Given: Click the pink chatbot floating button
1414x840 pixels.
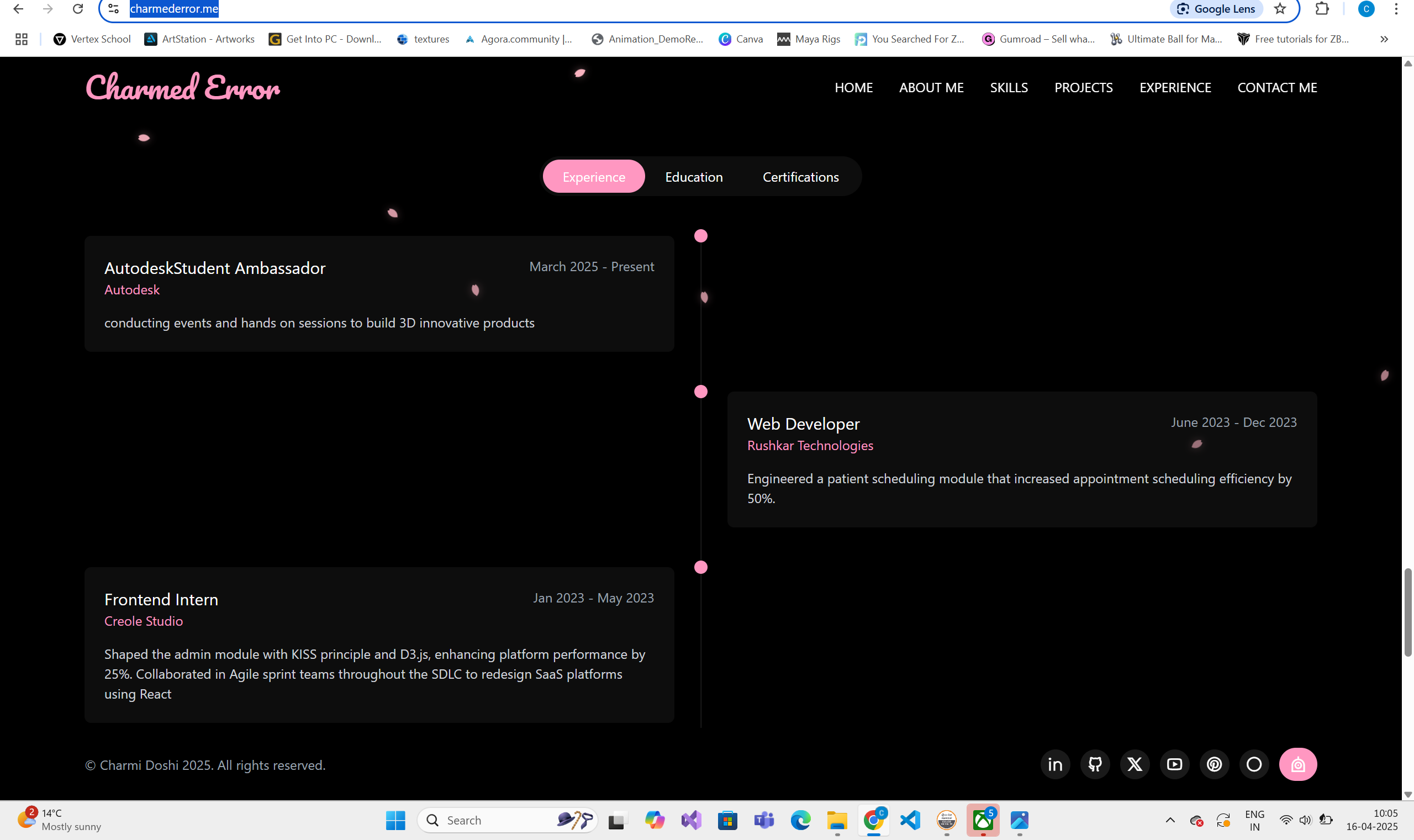Looking at the screenshot, I should pyautogui.click(x=1297, y=765).
